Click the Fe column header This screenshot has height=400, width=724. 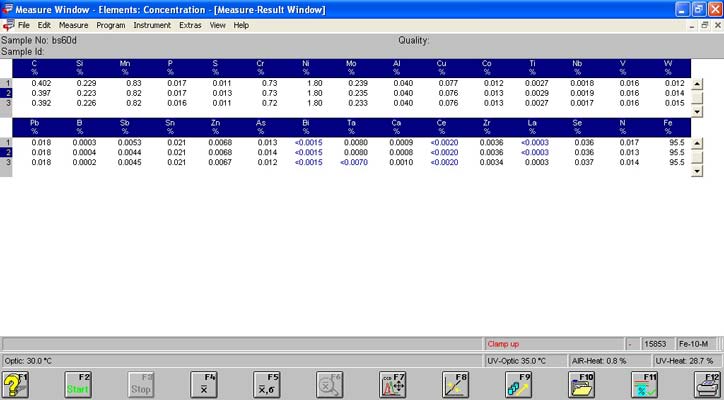668,127
